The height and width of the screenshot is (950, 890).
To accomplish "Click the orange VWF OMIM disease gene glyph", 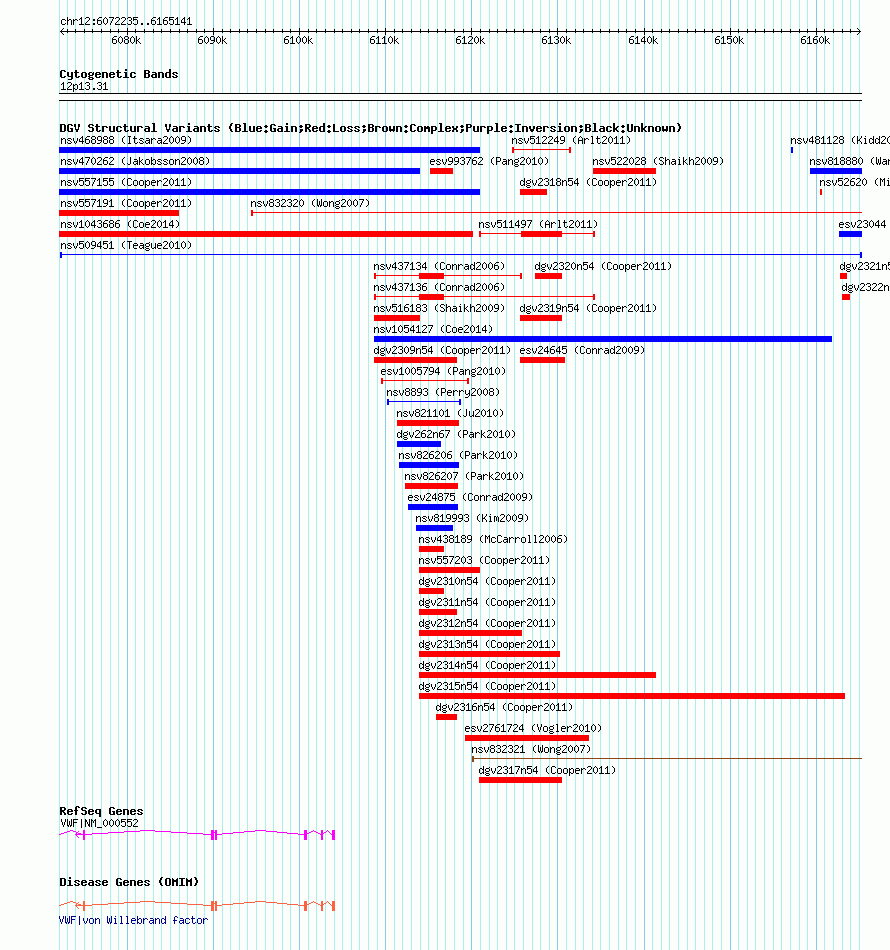I will click(198, 906).
